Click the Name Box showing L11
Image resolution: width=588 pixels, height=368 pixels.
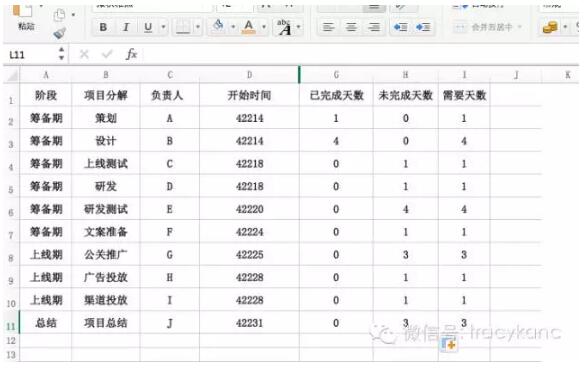(x=32, y=55)
